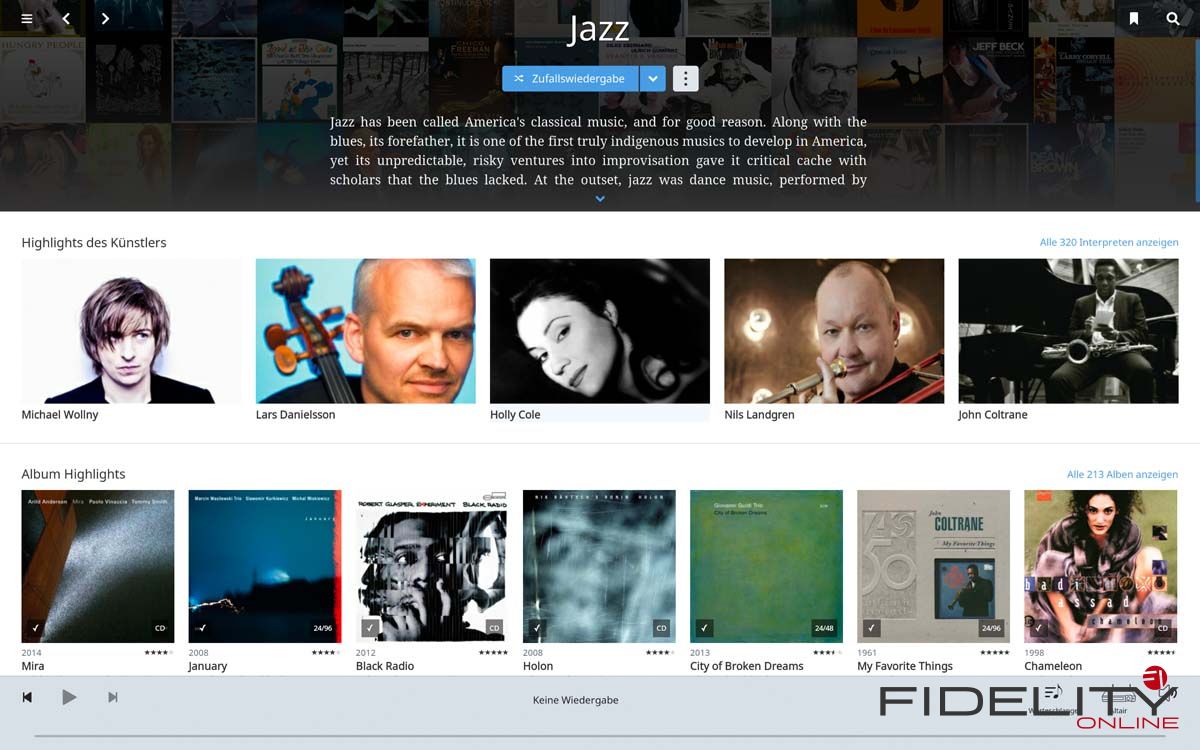
Task: Skip to next track
Action: tap(112, 697)
